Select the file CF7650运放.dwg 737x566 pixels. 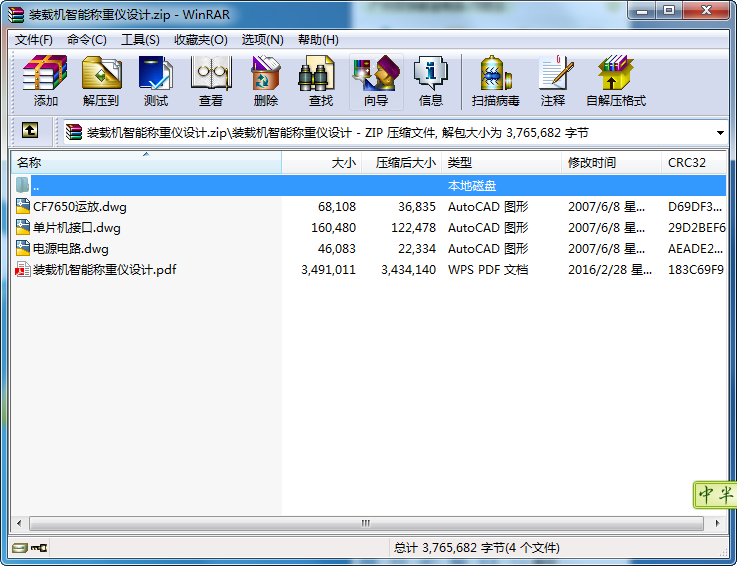80,207
